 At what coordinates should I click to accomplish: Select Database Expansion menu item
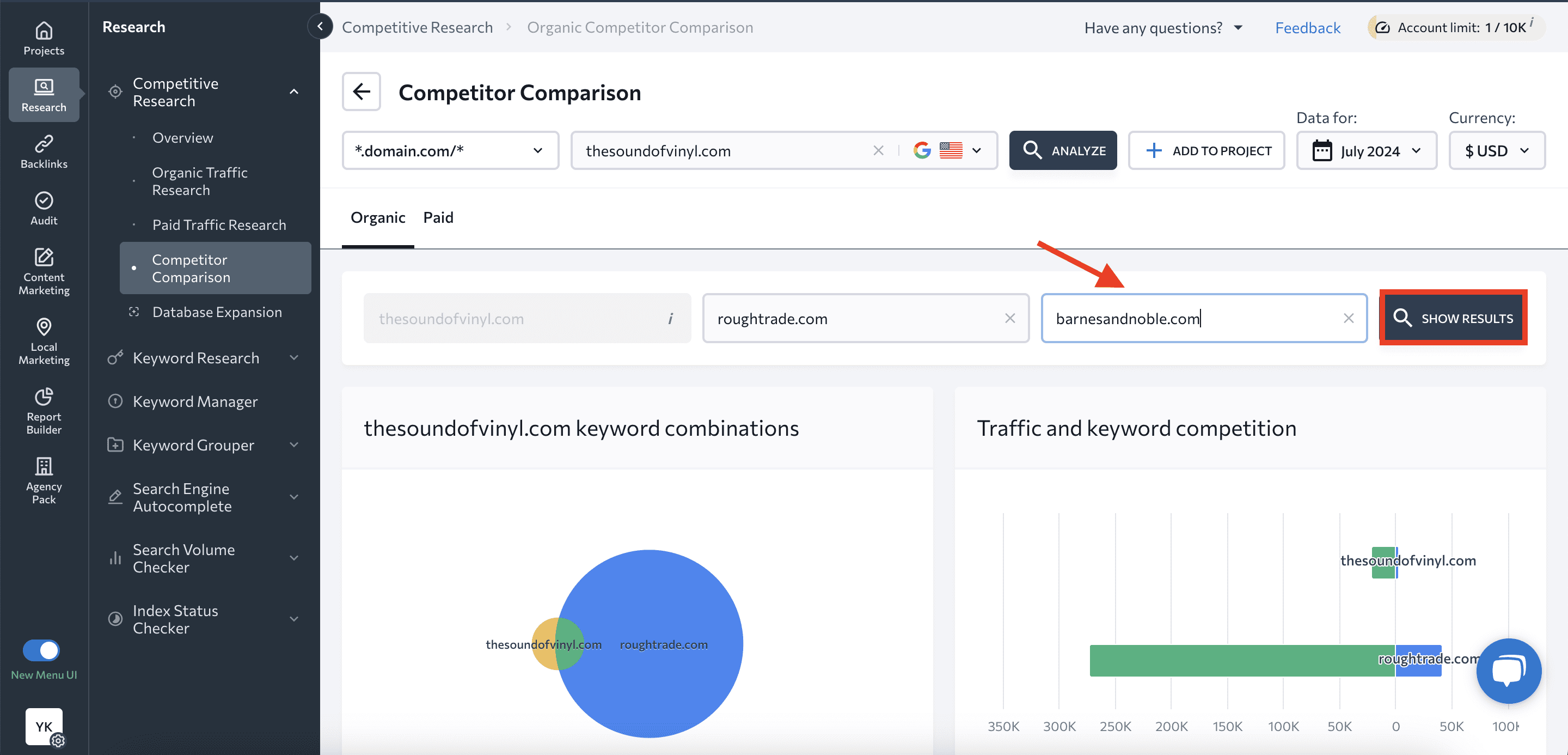point(216,312)
